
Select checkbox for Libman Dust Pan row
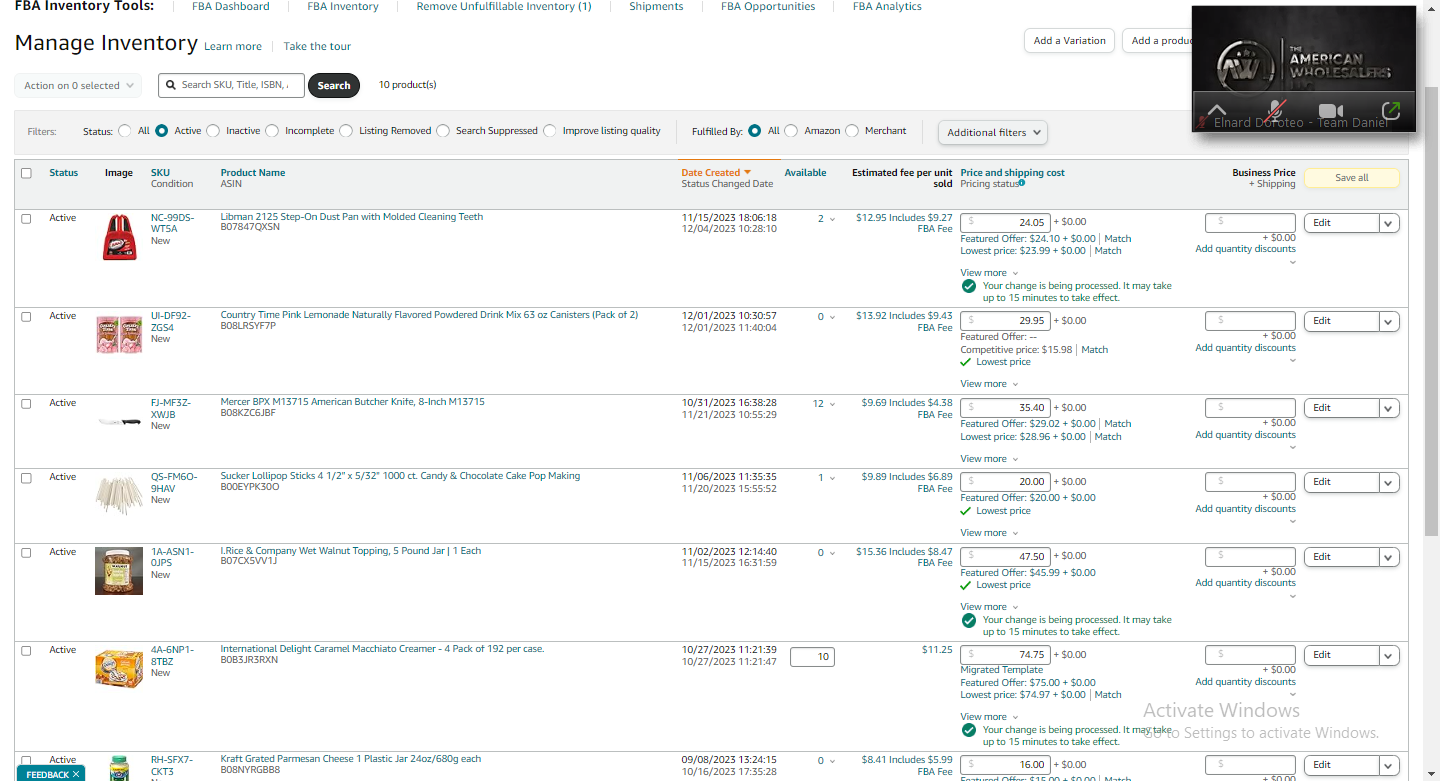click(27, 218)
